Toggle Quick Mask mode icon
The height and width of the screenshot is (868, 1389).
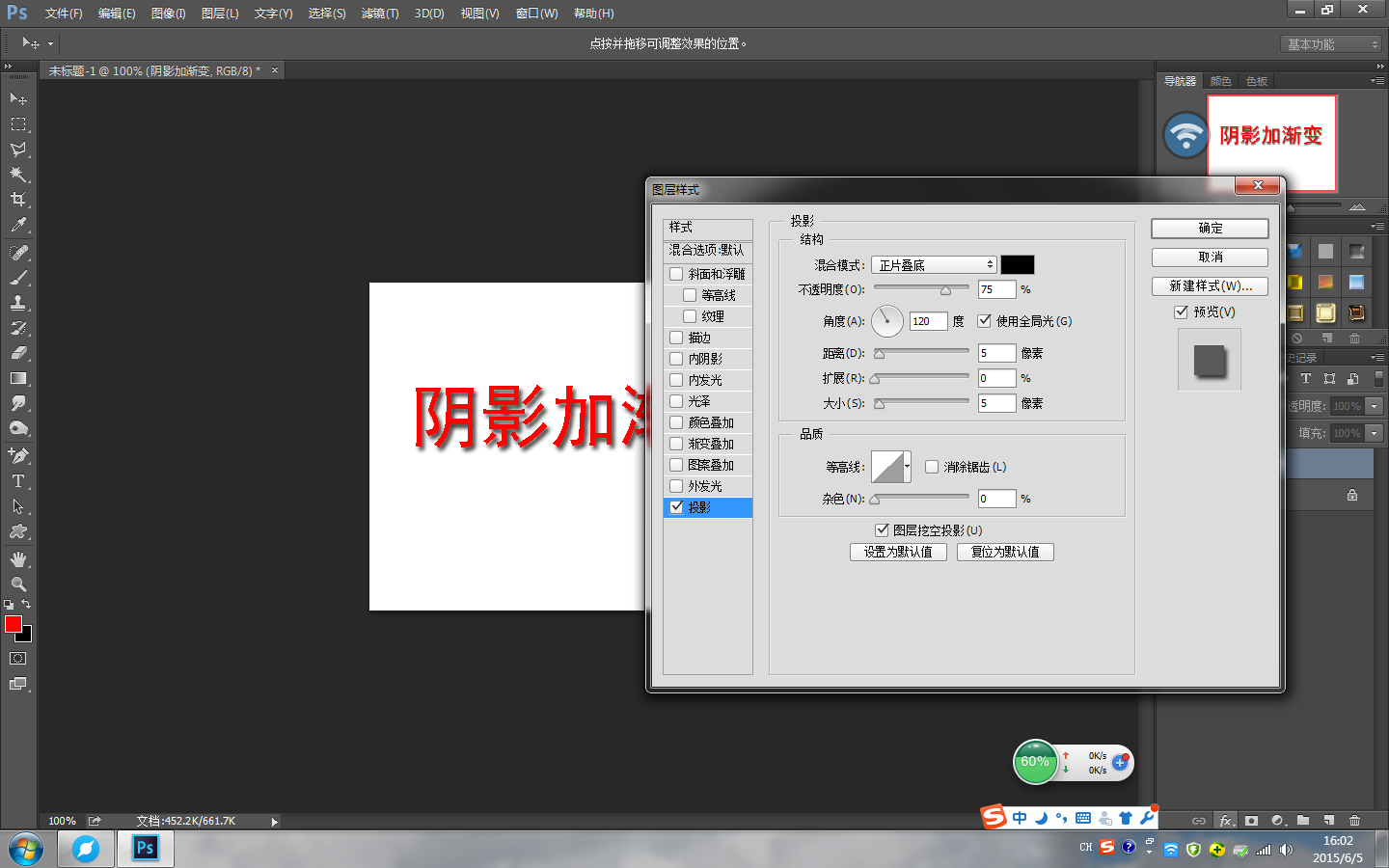[x=18, y=659]
